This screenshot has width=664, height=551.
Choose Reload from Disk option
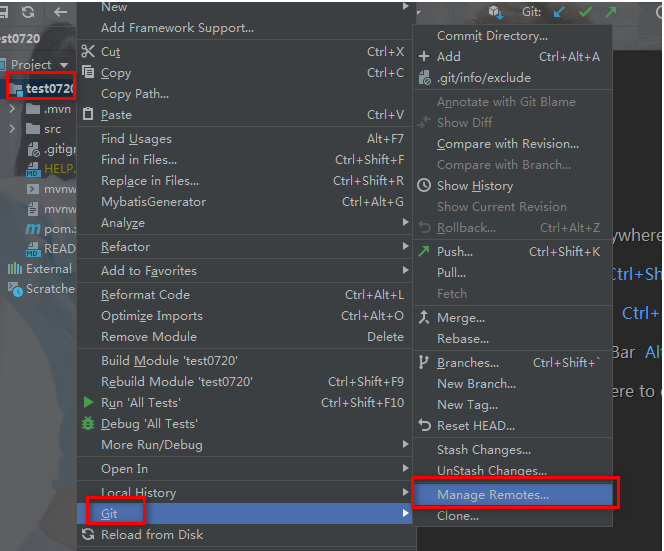click(151, 535)
